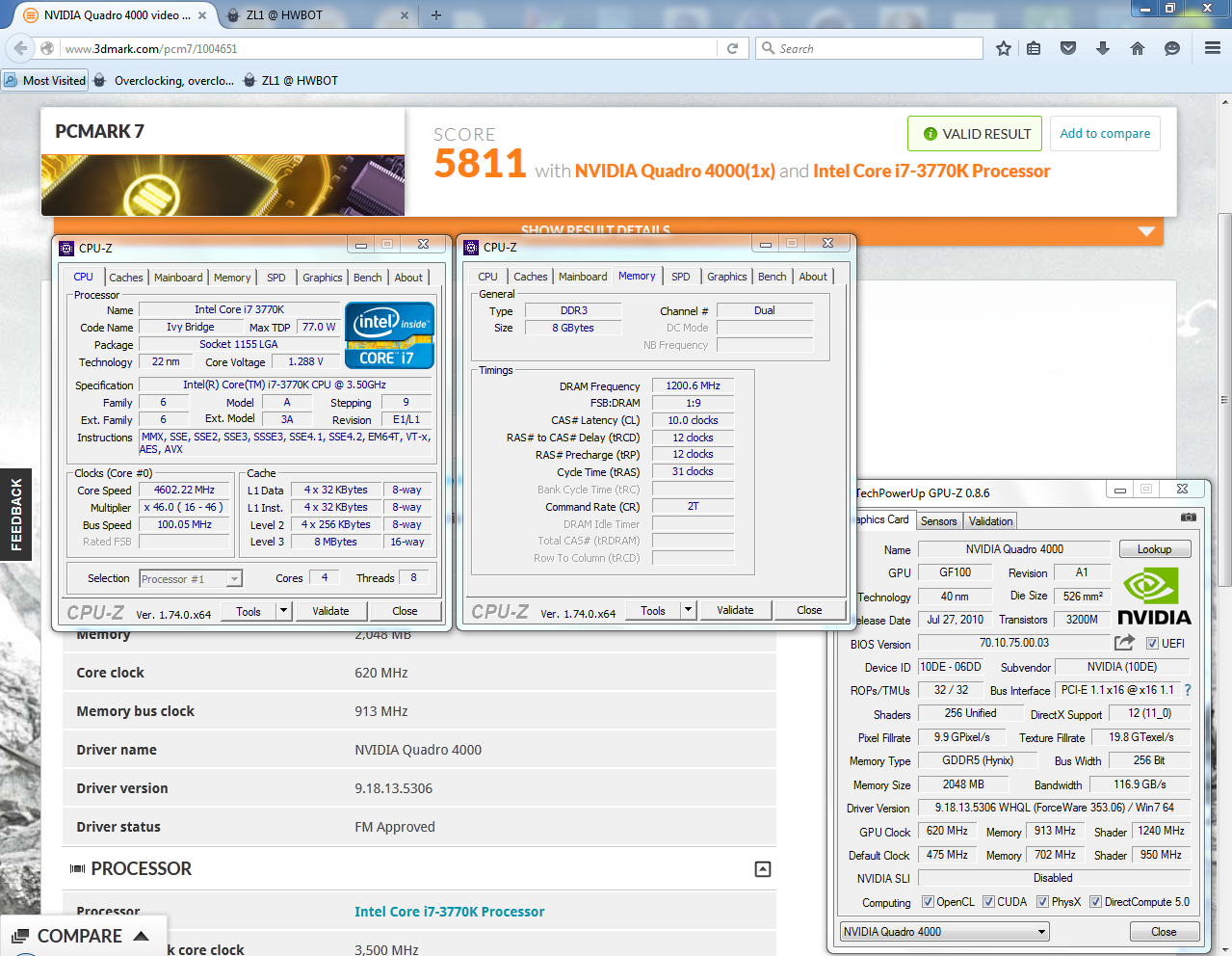The height and width of the screenshot is (956, 1232).
Task: Open Bench tab in left CPU-Z window
Action: point(368,278)
